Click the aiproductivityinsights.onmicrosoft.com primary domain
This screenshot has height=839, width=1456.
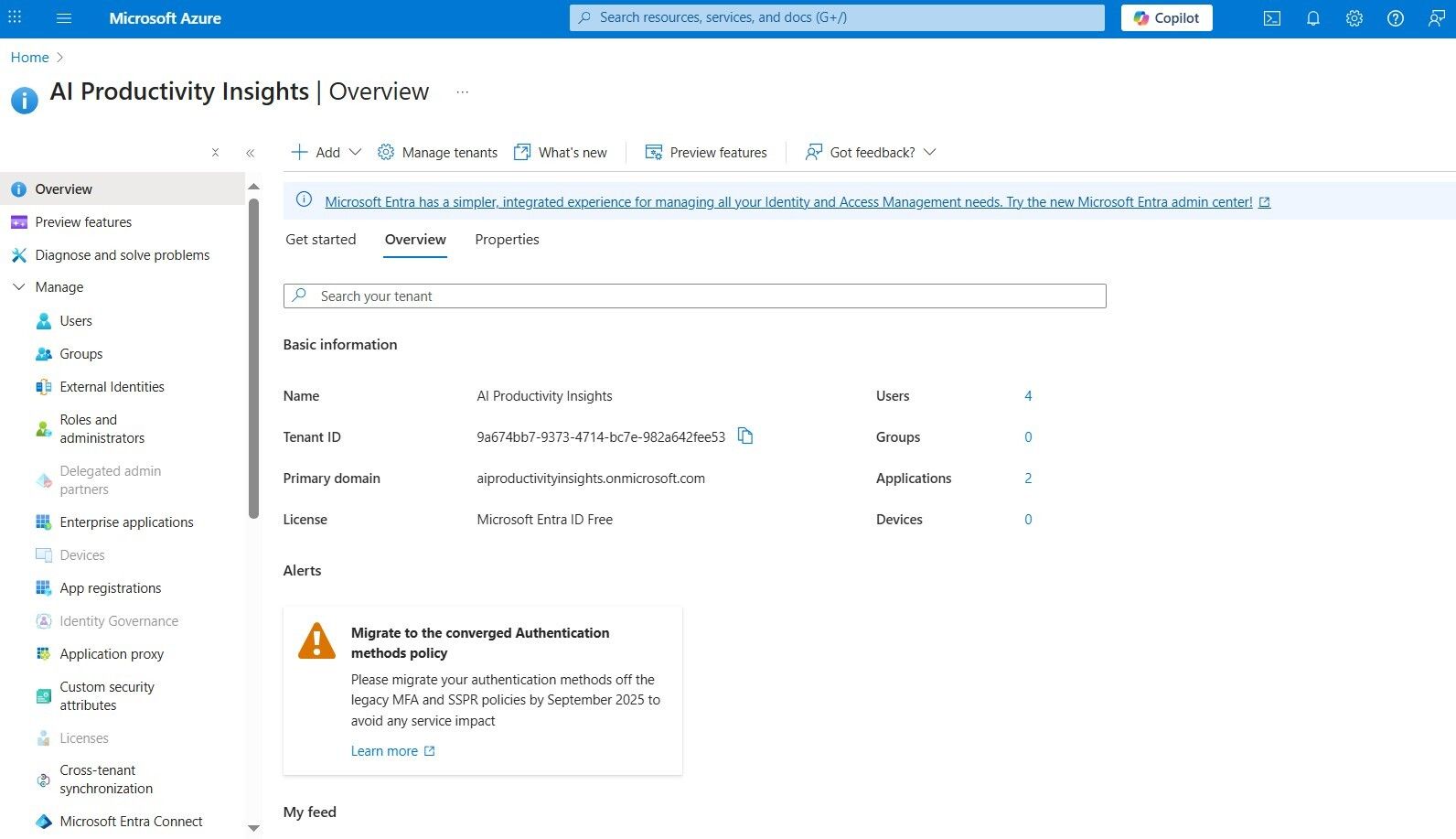tap(591, 479)
